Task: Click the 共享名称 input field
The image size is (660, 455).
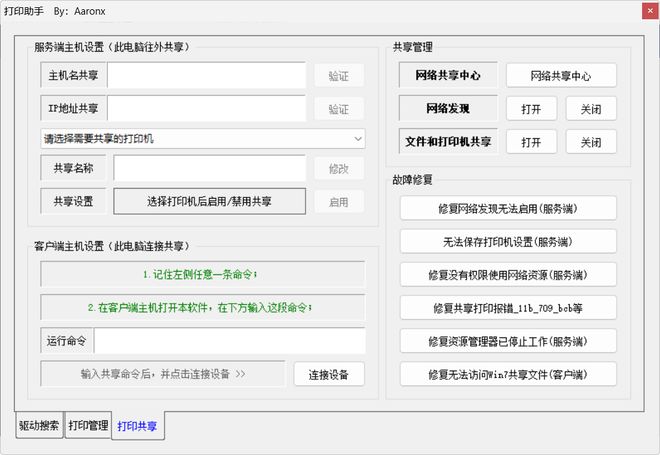Action: (210, 168)
